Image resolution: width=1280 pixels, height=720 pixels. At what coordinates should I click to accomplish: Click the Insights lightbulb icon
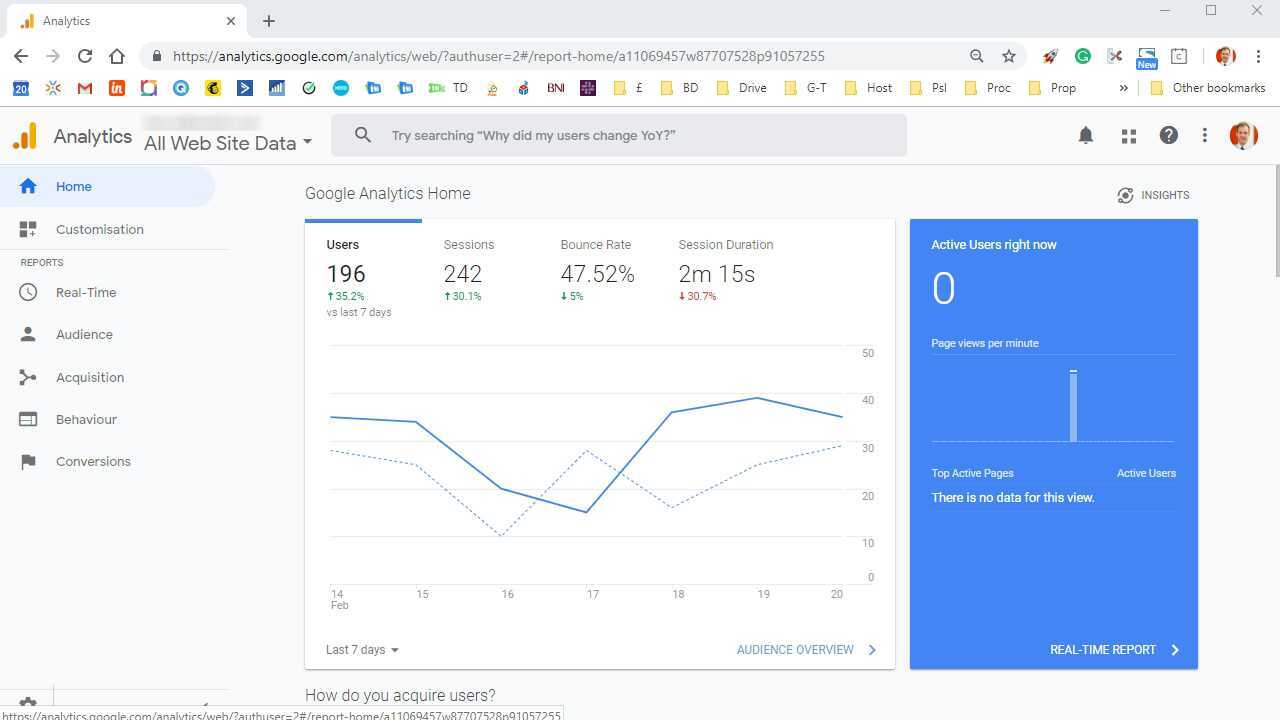pyautogui.click(x=1125, y=195)
